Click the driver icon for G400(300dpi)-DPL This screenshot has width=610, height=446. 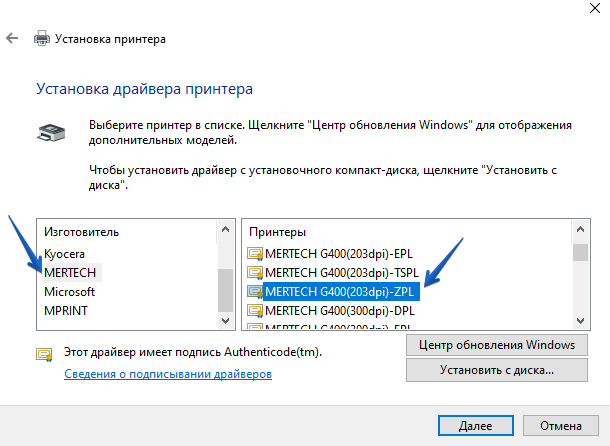pyautogui.click(x=255, y=312)
